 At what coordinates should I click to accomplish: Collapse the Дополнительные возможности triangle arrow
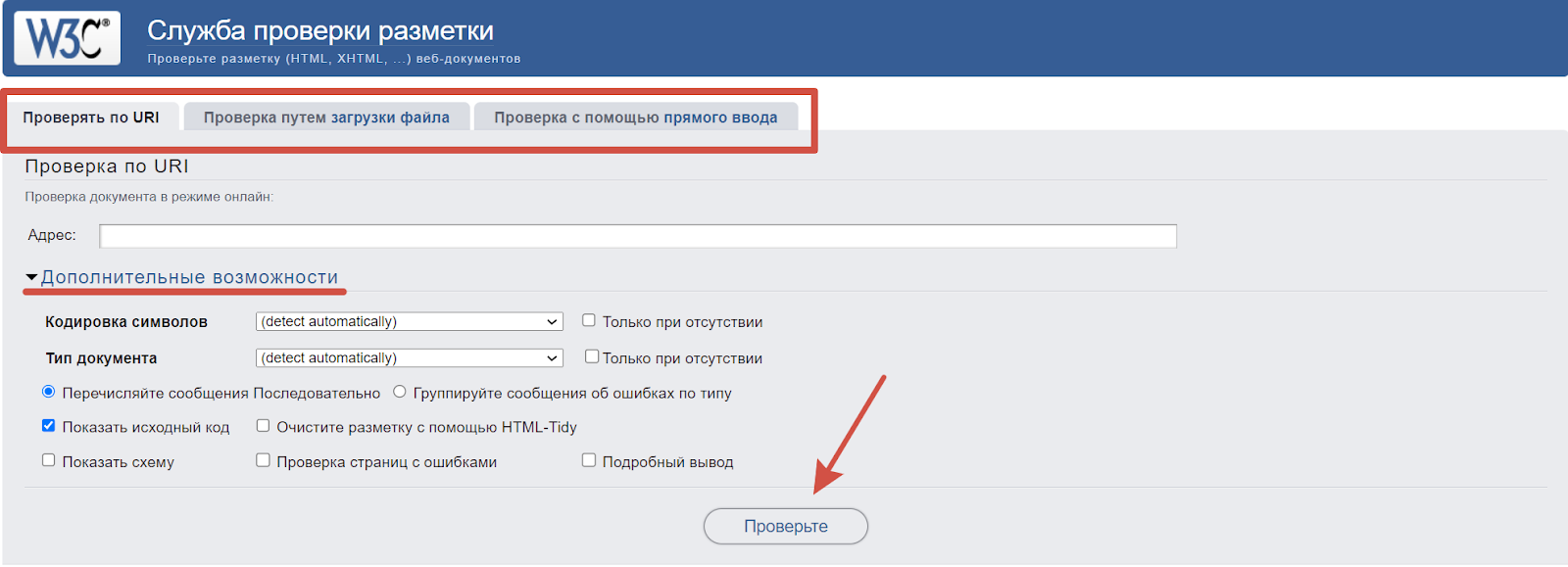coord(31,277)
